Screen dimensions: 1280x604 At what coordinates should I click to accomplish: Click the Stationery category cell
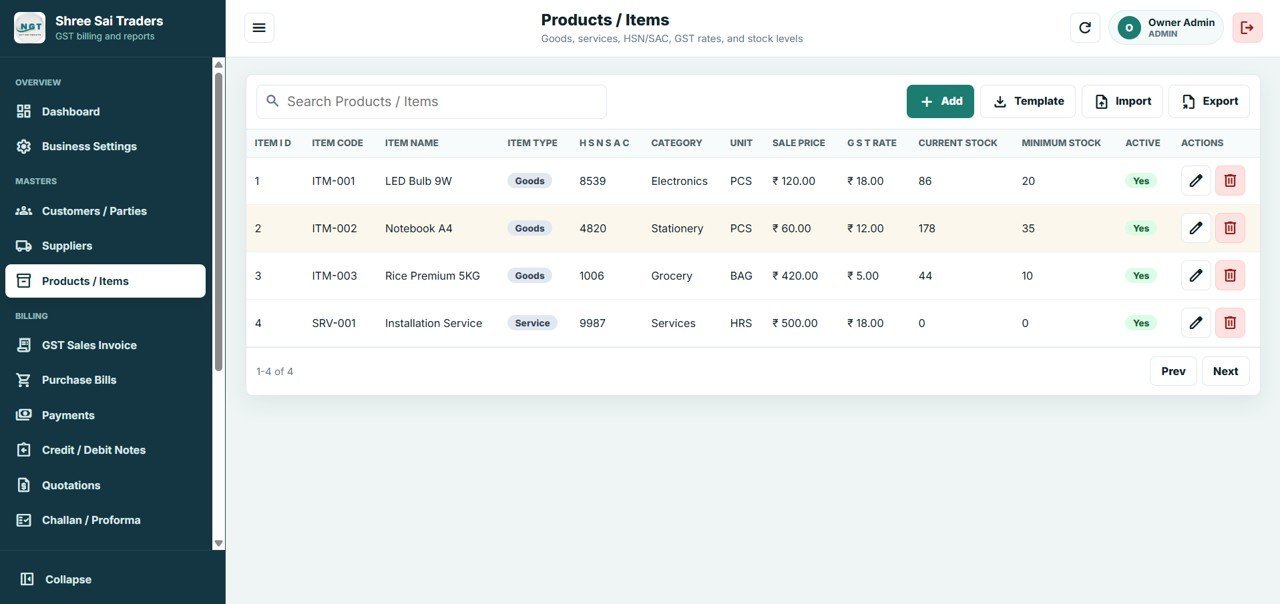[677, 228]
